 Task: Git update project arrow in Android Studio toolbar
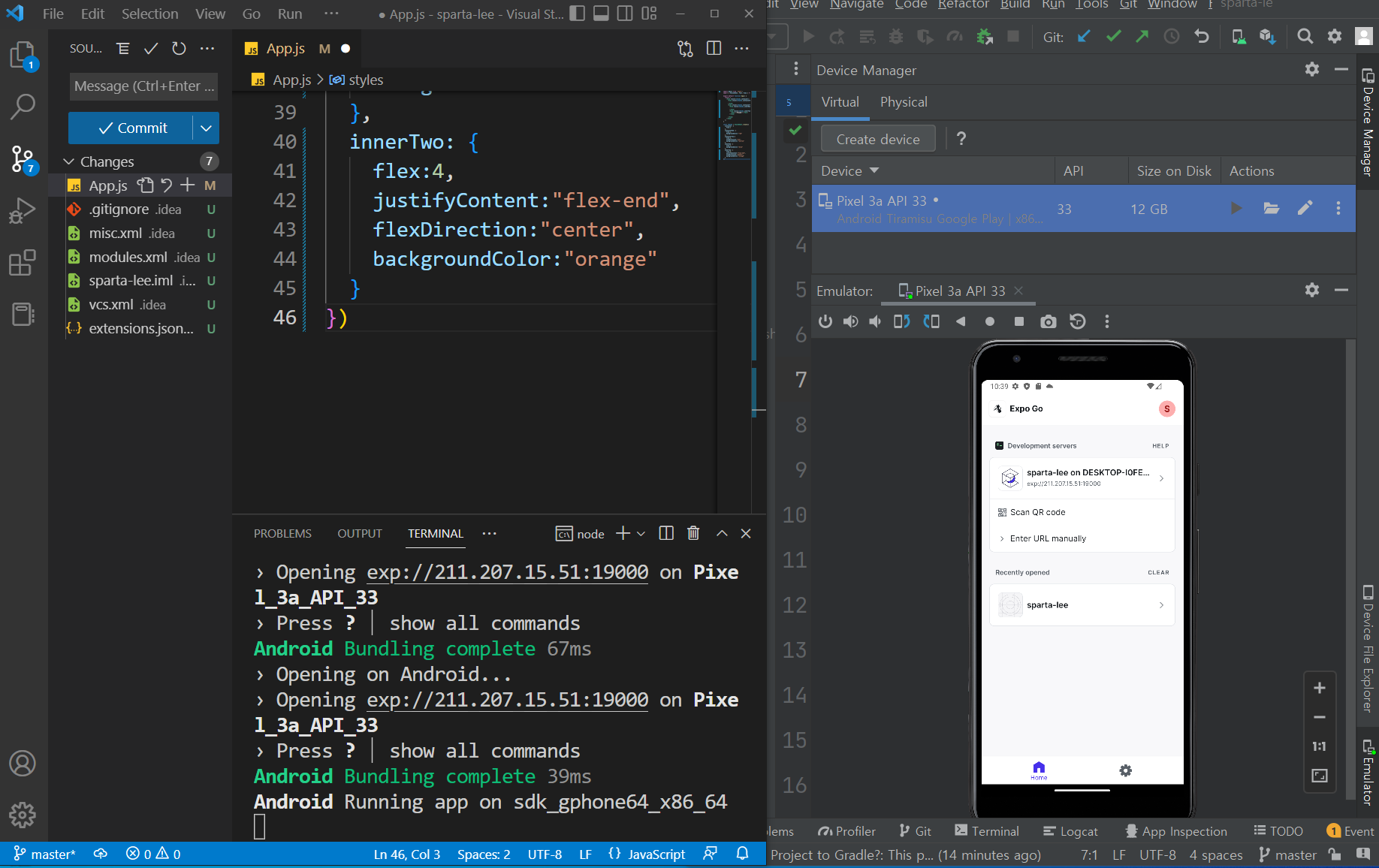click(x=1084, y=36)
